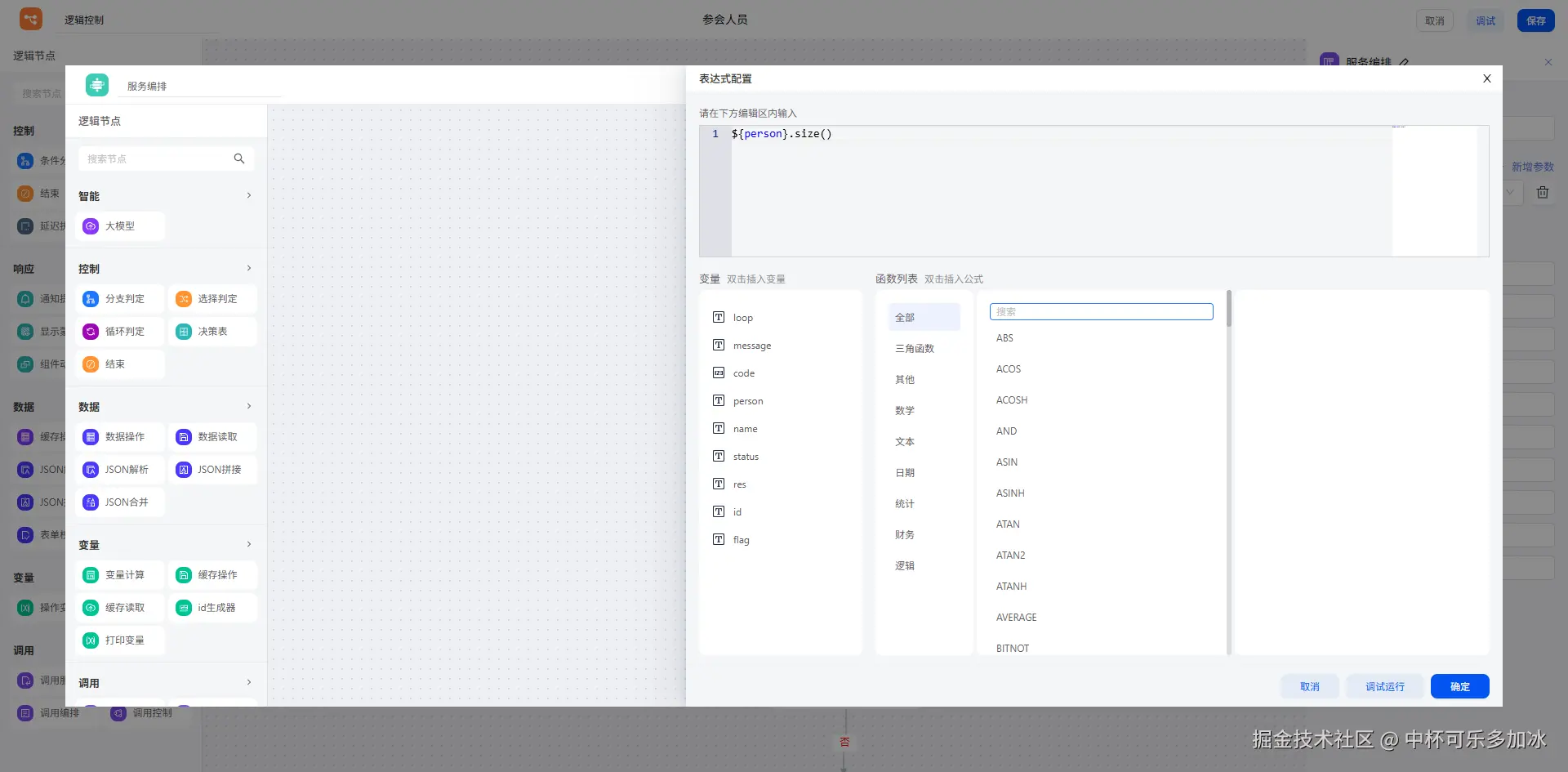Image resolution: width=1568 pixels, height=772 pixels.
Task: Run expression with 调试运行 button
Action: [1384, 686]
